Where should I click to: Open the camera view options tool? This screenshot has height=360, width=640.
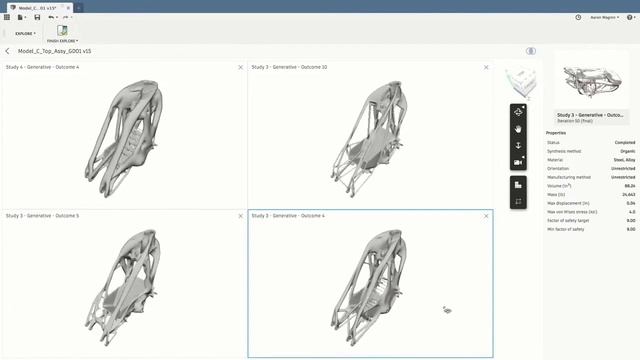coord(518,162)
